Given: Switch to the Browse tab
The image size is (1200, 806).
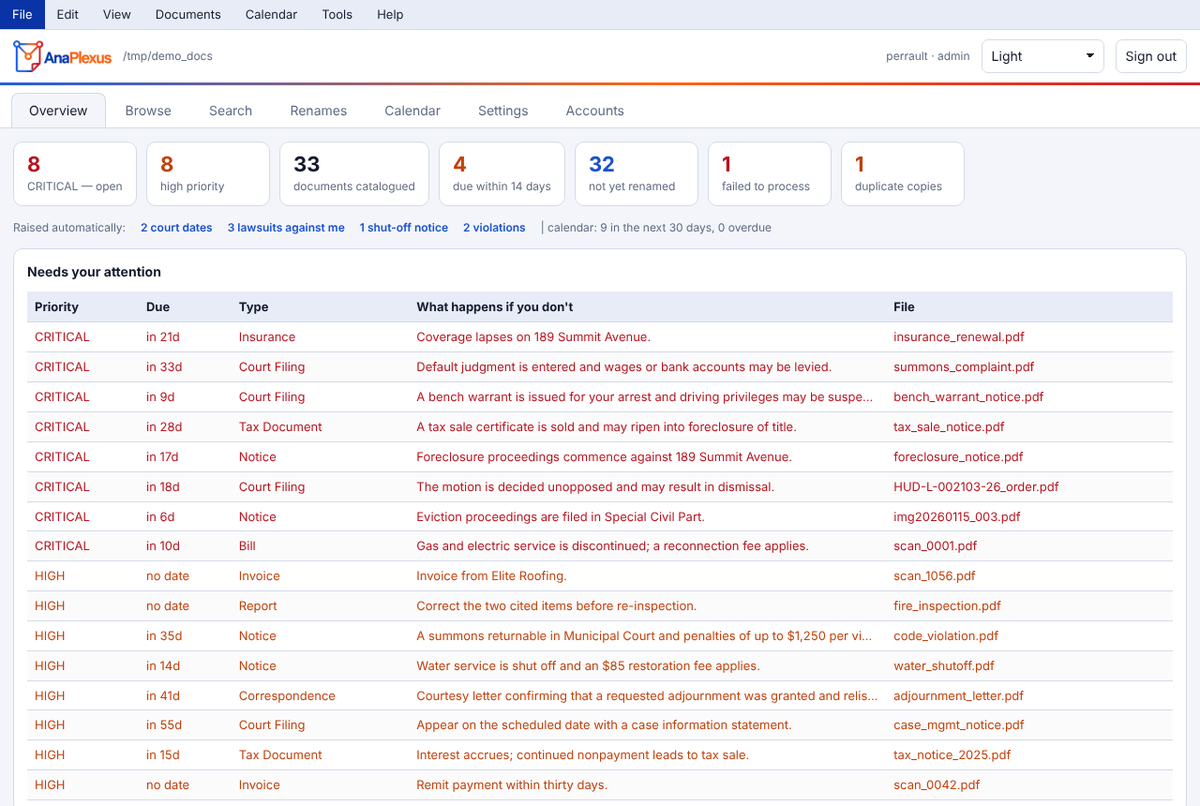Looking at the screenshot, I should point(148,111).
